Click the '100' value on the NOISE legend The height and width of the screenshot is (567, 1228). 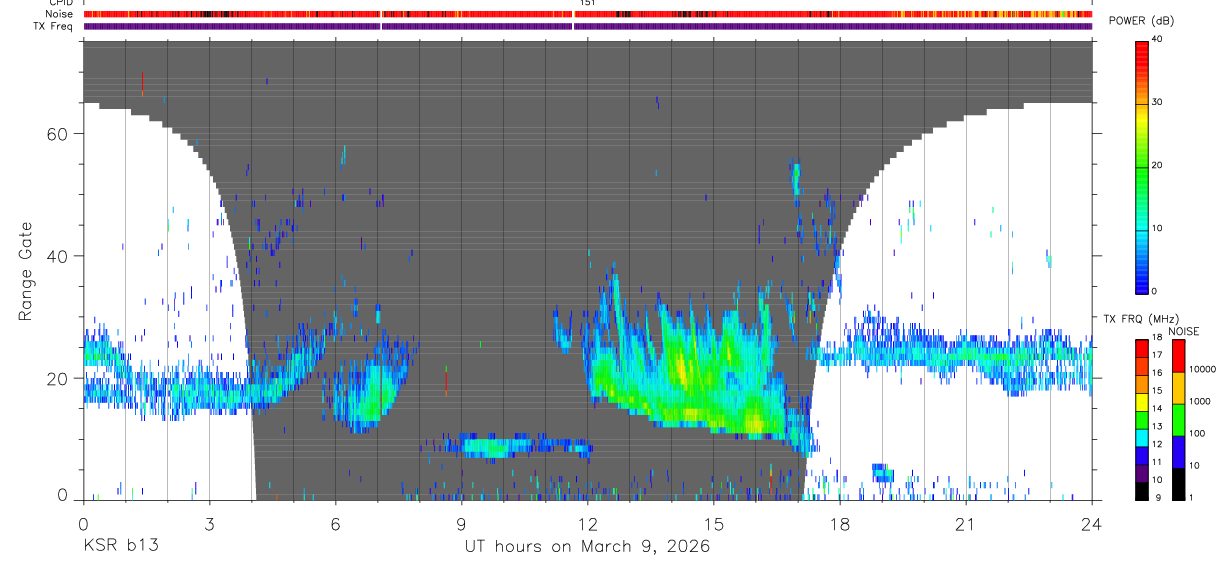click(x=1199, y=433)
